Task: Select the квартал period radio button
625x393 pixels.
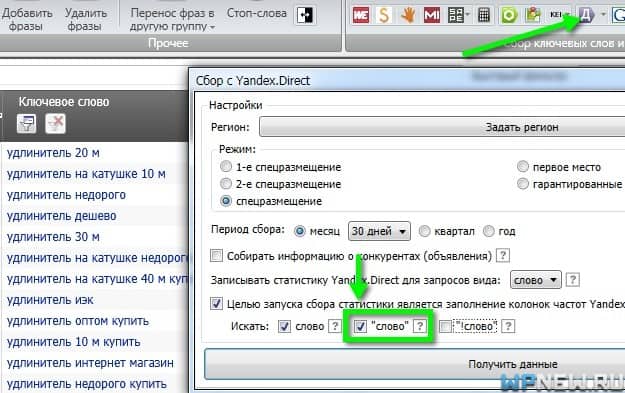Action: (425, 231)
